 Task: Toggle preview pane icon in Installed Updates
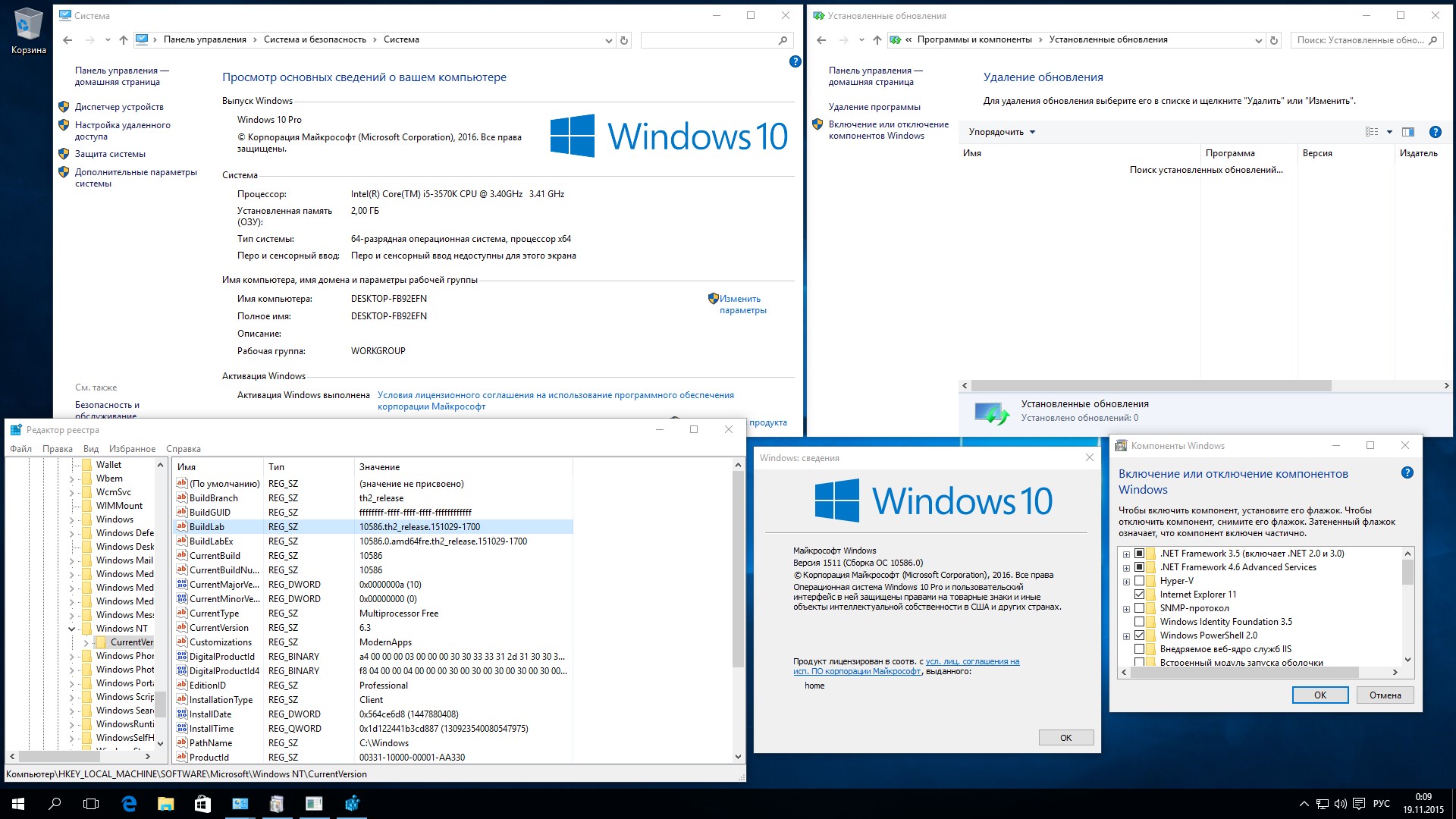pyautogui.click(x=1408, y=132)
